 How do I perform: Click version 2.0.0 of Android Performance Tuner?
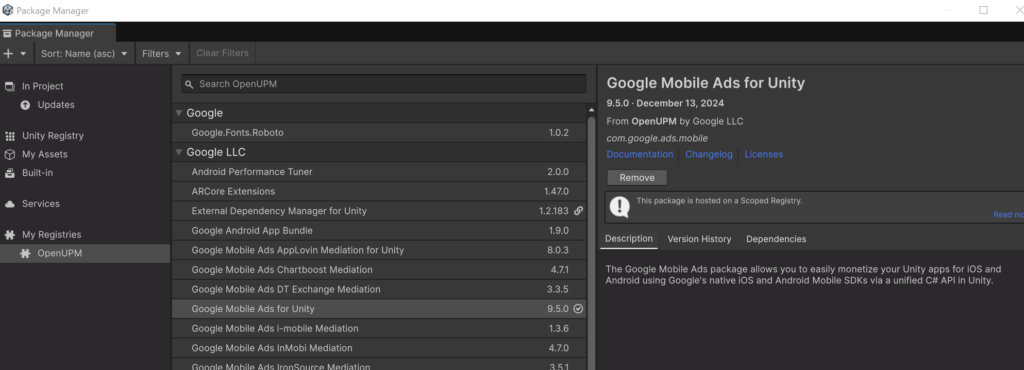pyautogui.click(x=558, y=172)
